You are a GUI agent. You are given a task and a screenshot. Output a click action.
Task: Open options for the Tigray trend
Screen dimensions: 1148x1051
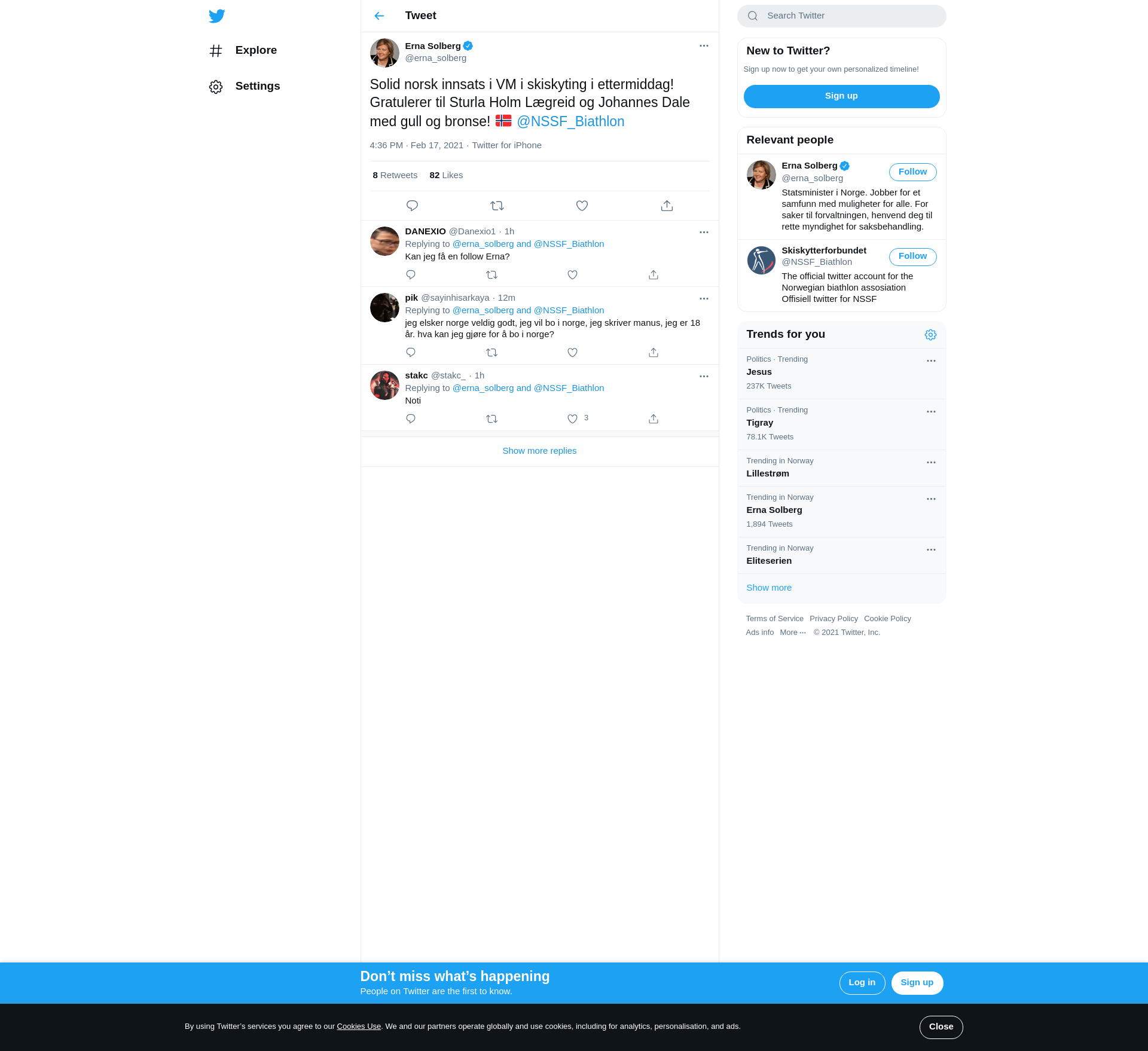pyautogui.click(x=931, y=412)
